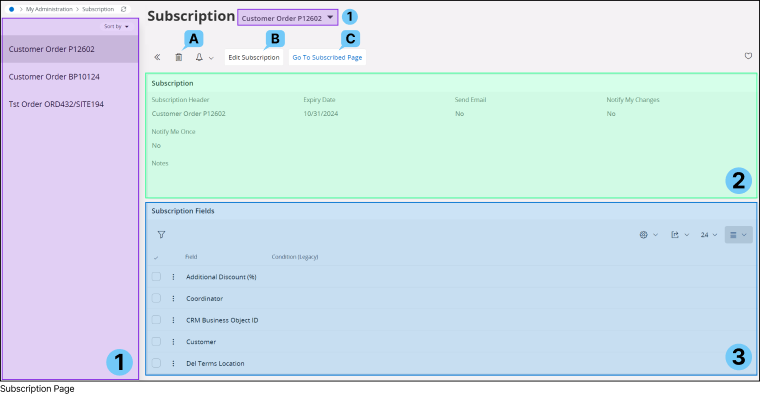This screenshot has width=760, height=396.
Task: Open the list view layout menu
Action: coord(739,235)
